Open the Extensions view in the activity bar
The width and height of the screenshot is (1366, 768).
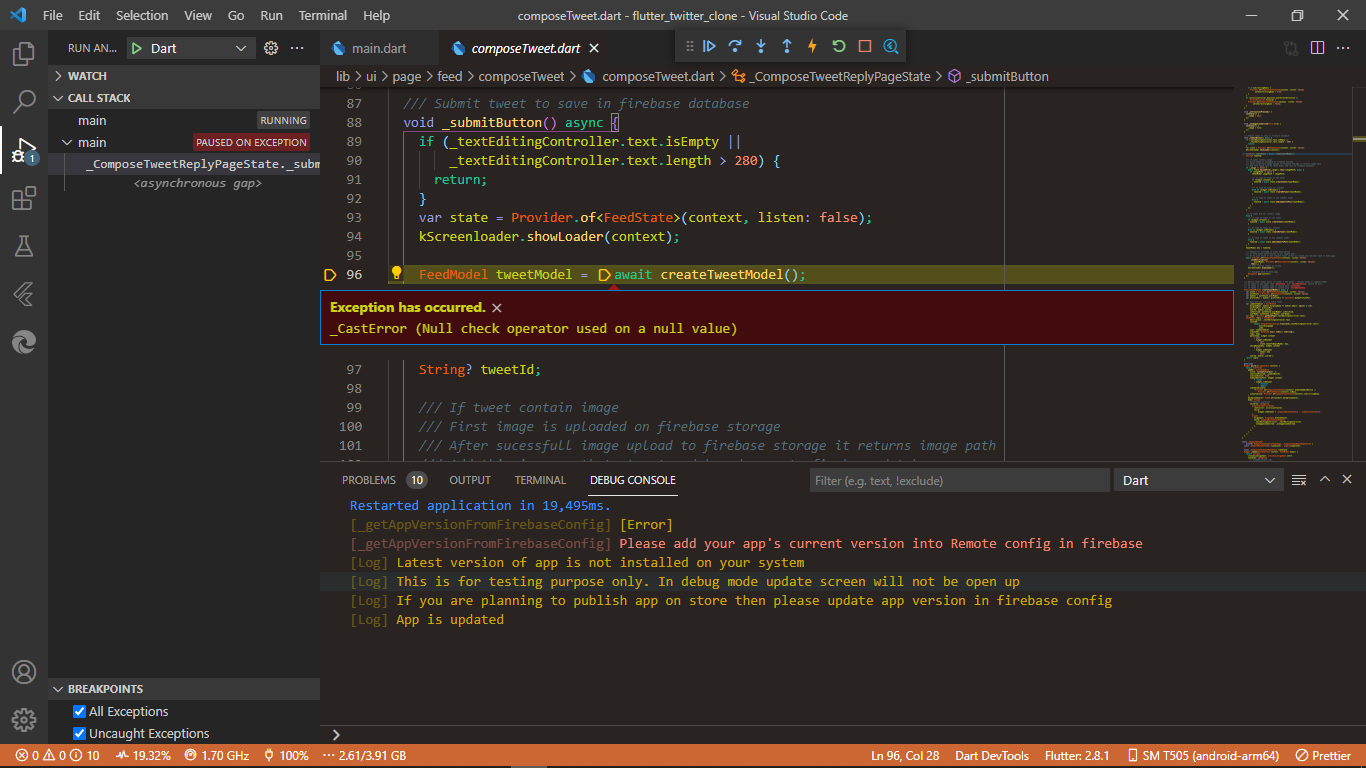click(23, 197)
